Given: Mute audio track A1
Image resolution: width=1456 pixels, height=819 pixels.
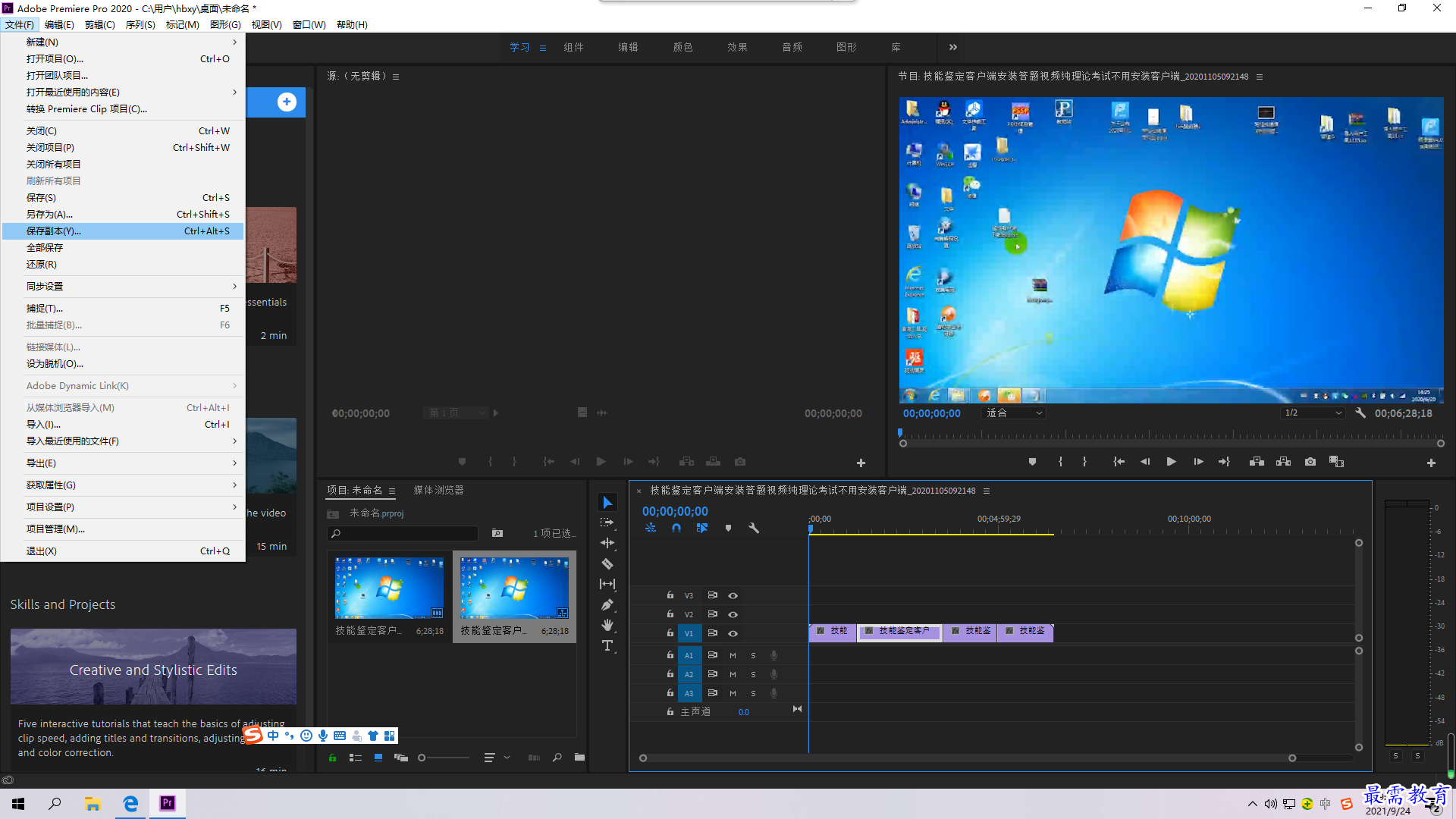Looking at the screenshot, I should (x=733, y=655).
